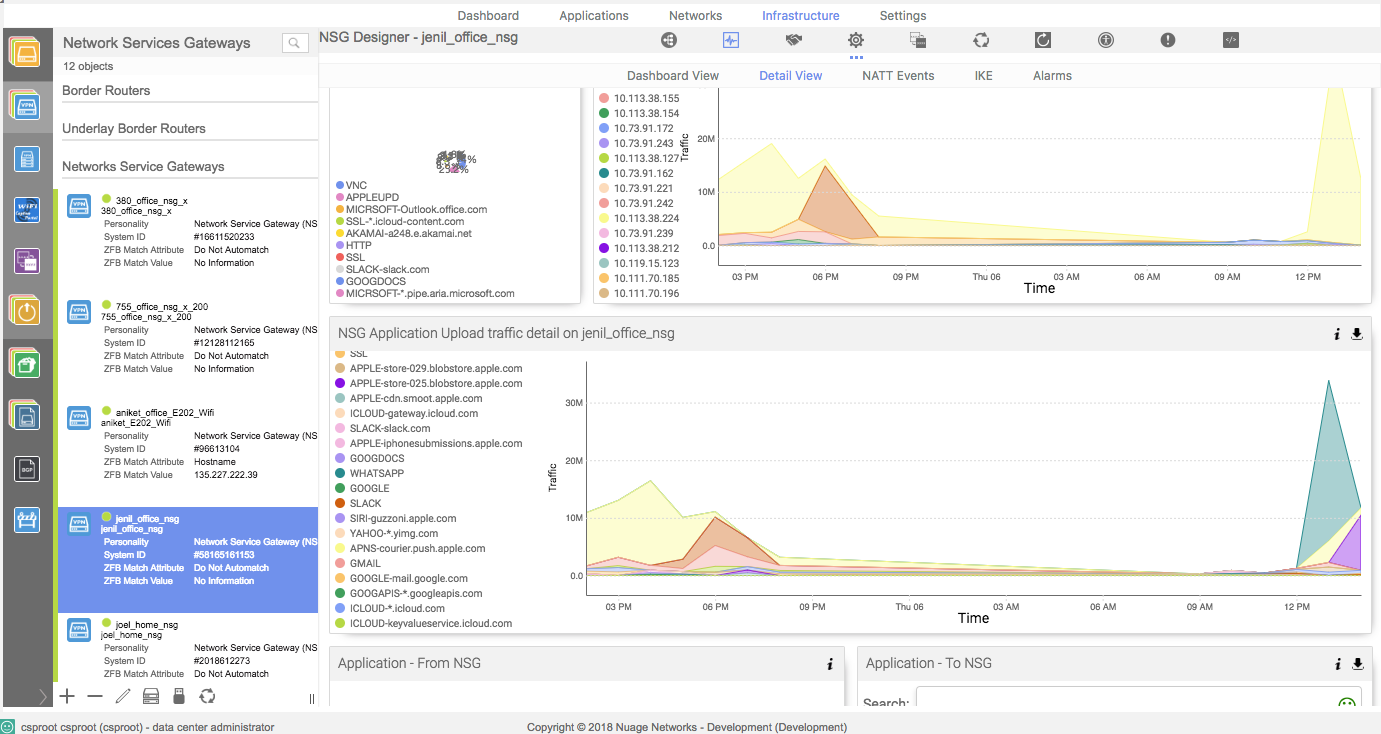
Task: Open the NSG bootstrap settings gear icon
Action: coord(855,40)
